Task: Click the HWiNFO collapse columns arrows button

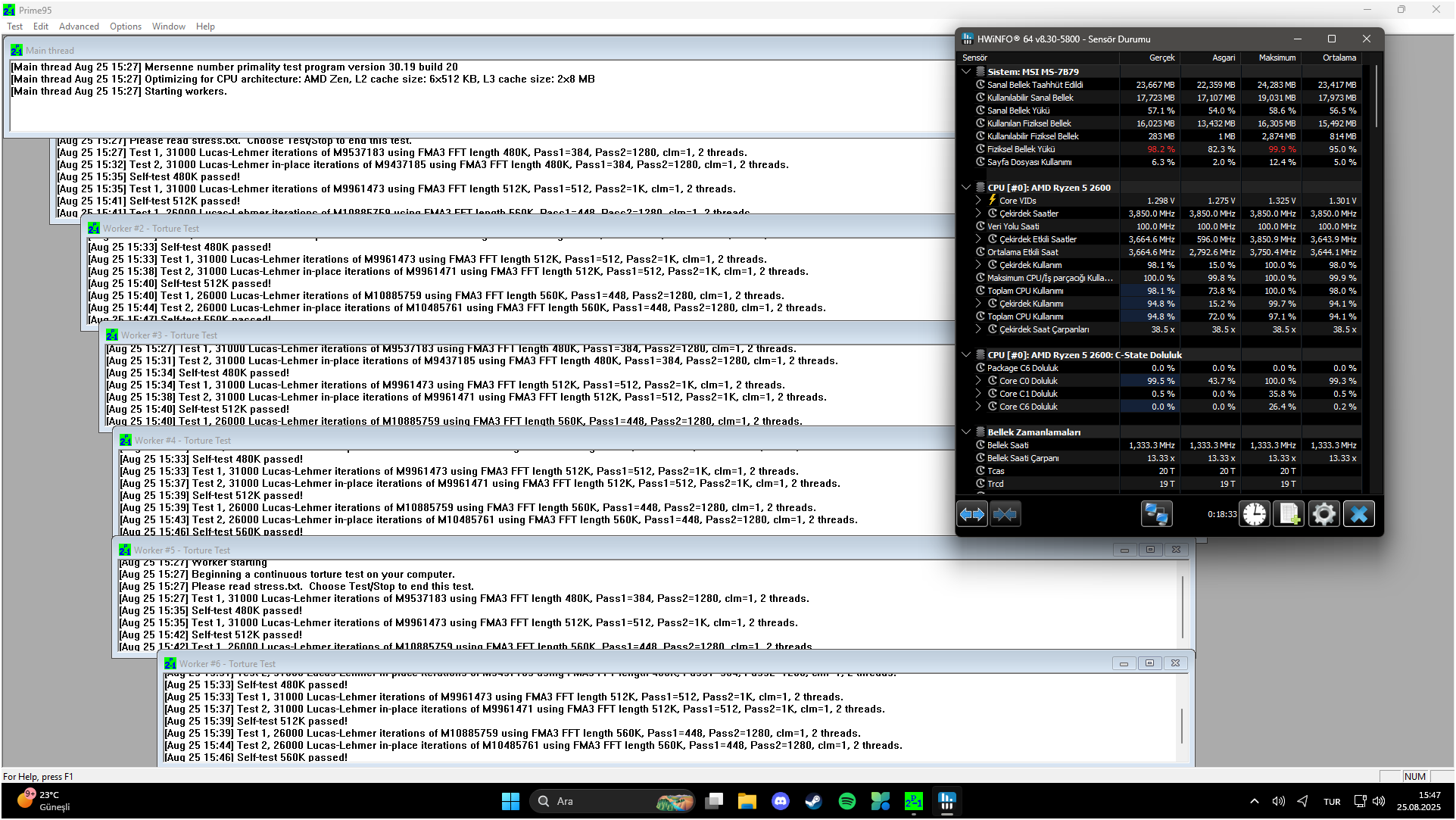Action: click(x=1005, y=515)
